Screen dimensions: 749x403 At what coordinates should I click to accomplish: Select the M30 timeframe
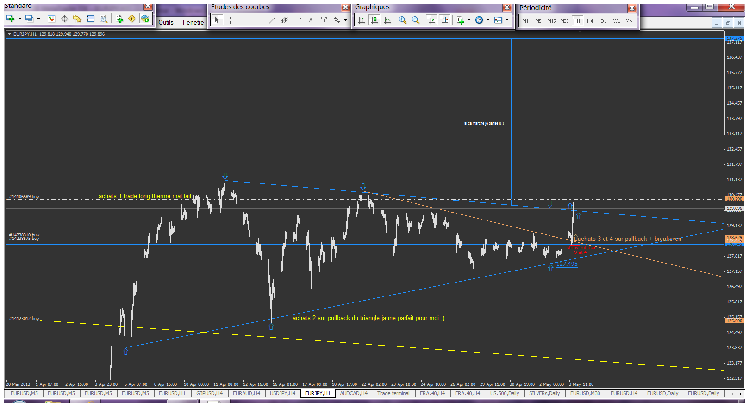(x=564, y=21)
